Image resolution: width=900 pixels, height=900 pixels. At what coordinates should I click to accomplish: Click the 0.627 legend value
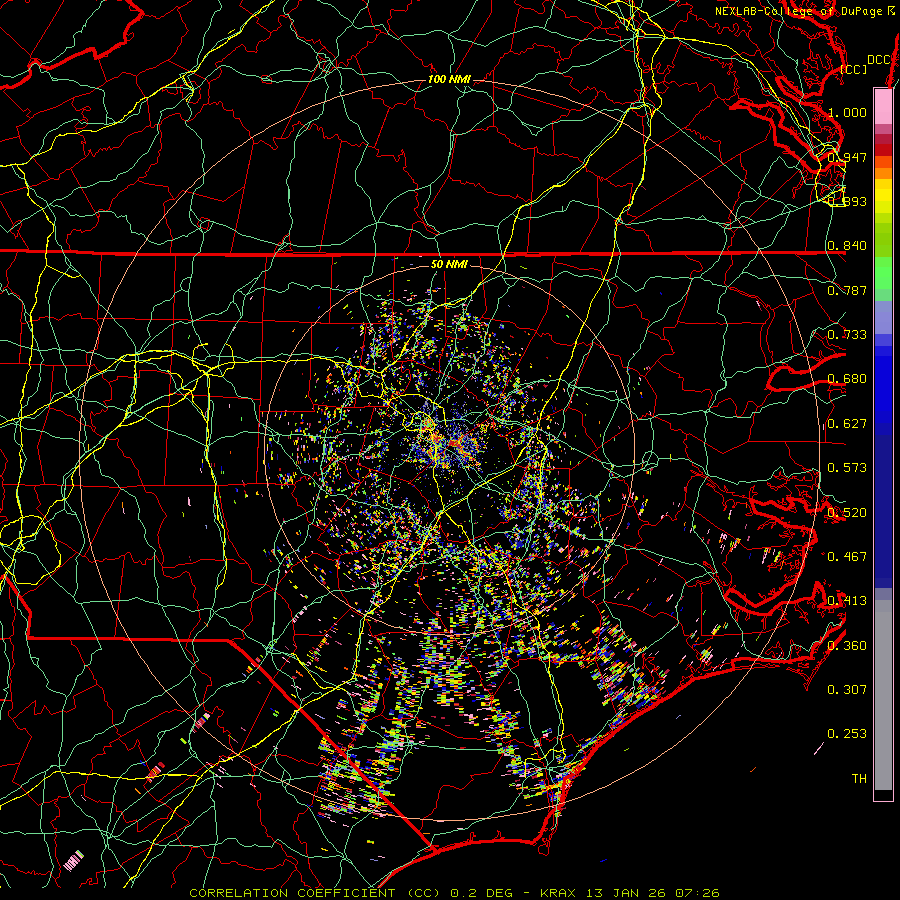(x=847, y=424)
